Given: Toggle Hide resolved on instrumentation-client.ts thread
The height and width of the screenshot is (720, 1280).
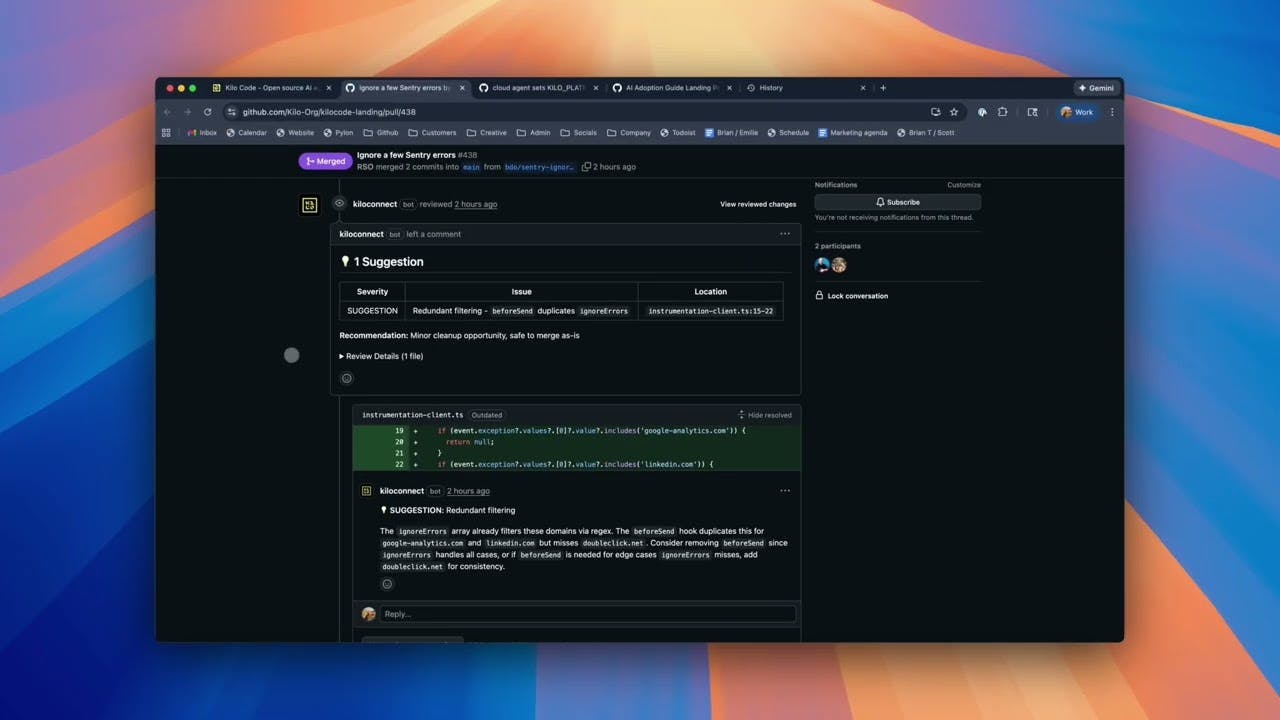Looking at the screenshot, I should [765, 415].
